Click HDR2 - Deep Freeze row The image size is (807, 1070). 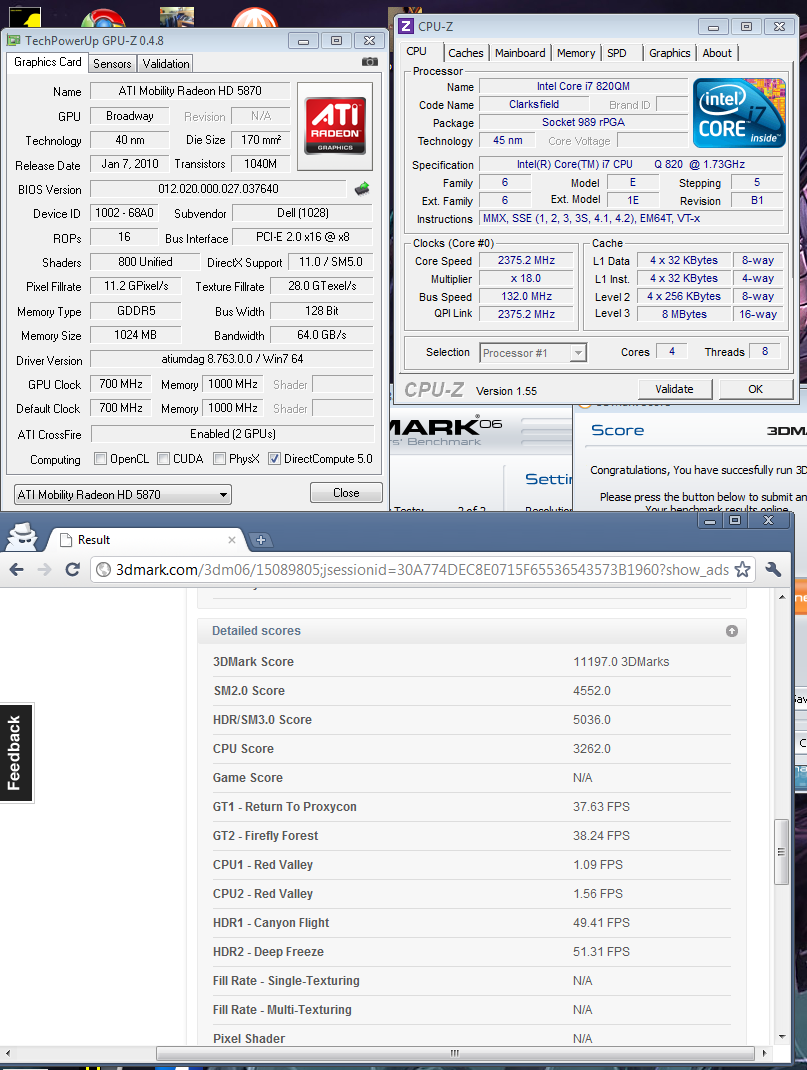[471, 952]
